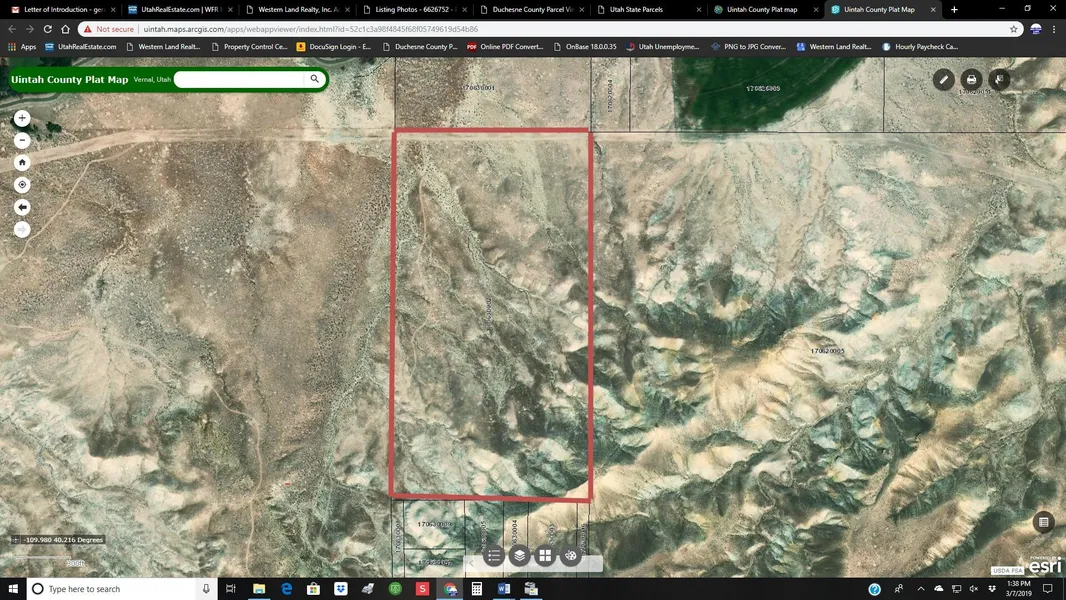The height and width of the screenshot is (600, 1066).
Task: Go back to previous map extent
Action: [22, 207]
